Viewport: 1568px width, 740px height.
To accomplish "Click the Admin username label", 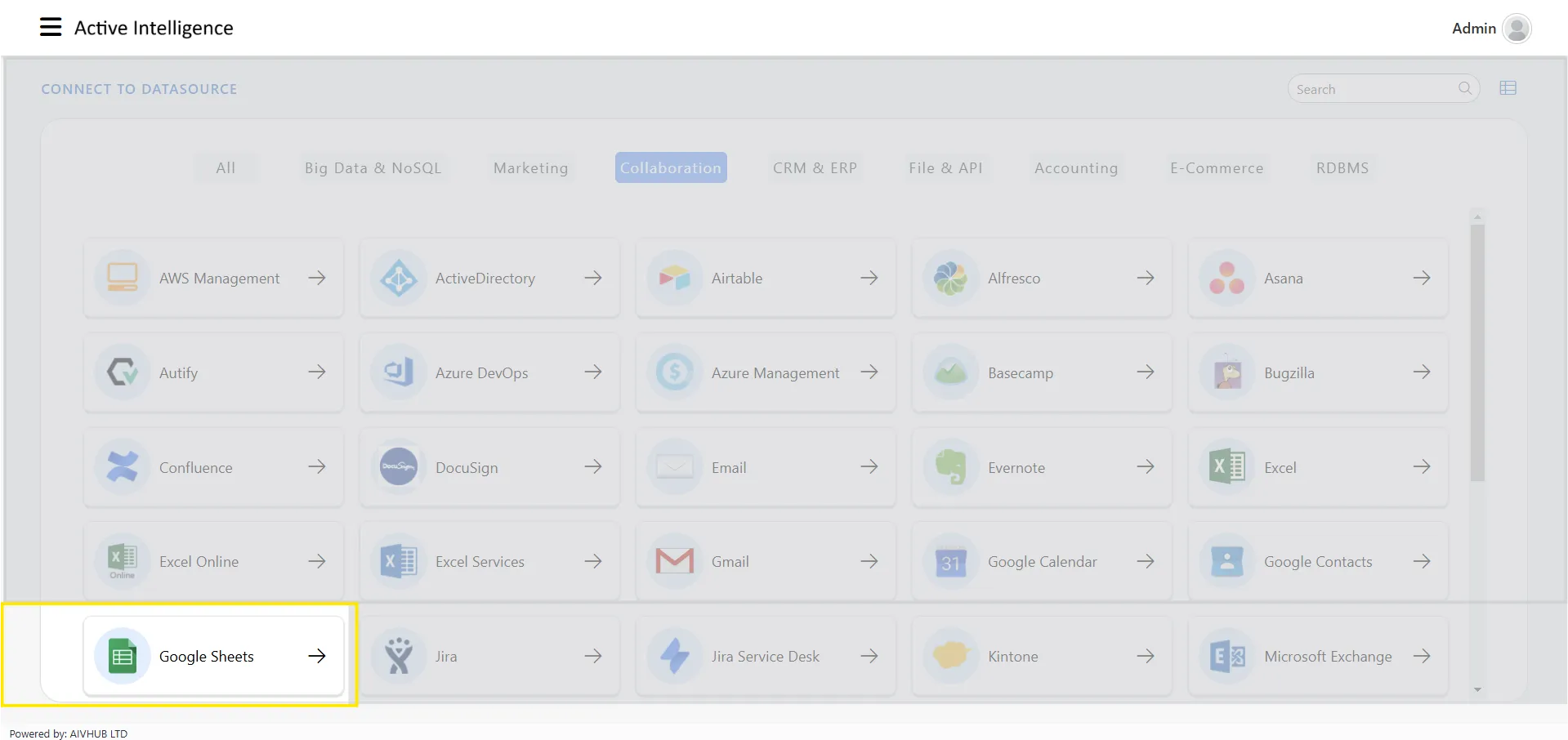I will click(x=1474, y=29).
